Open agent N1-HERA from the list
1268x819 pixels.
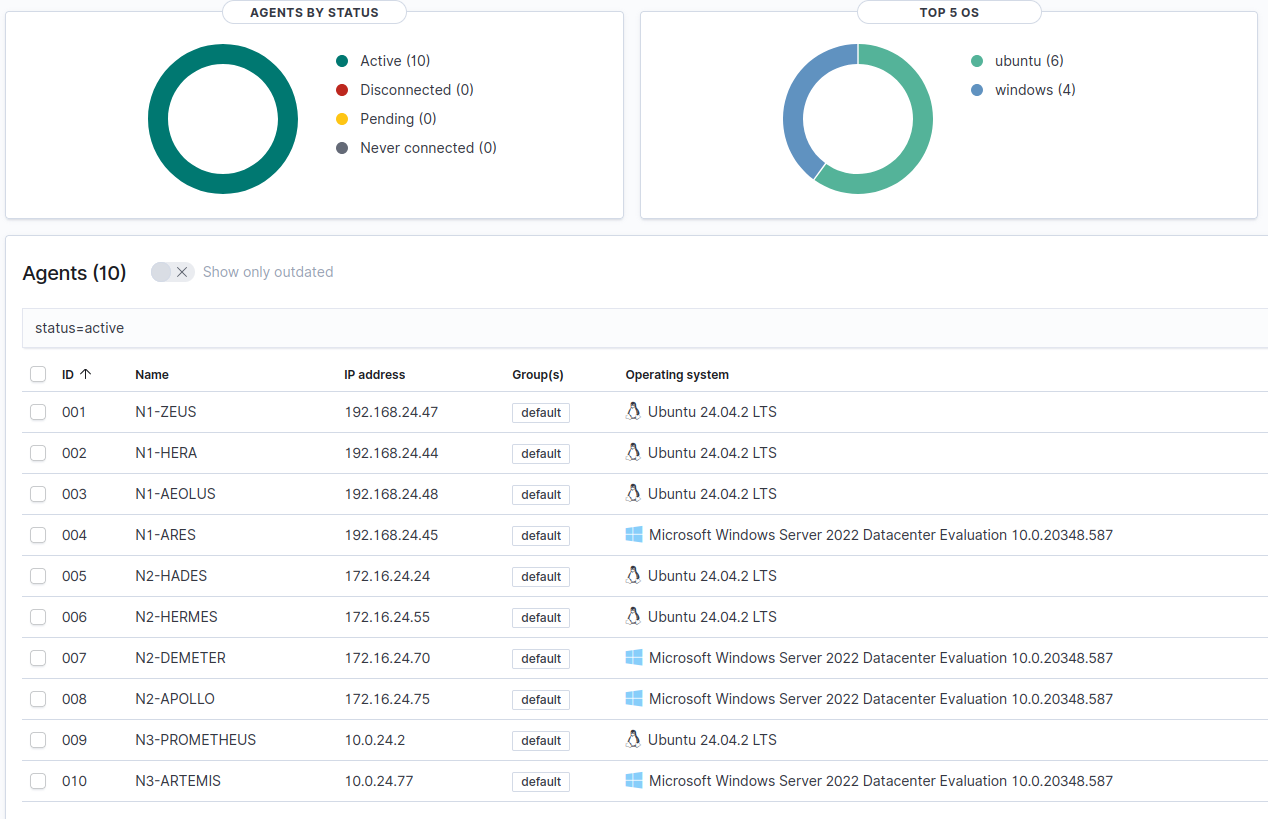166,453
